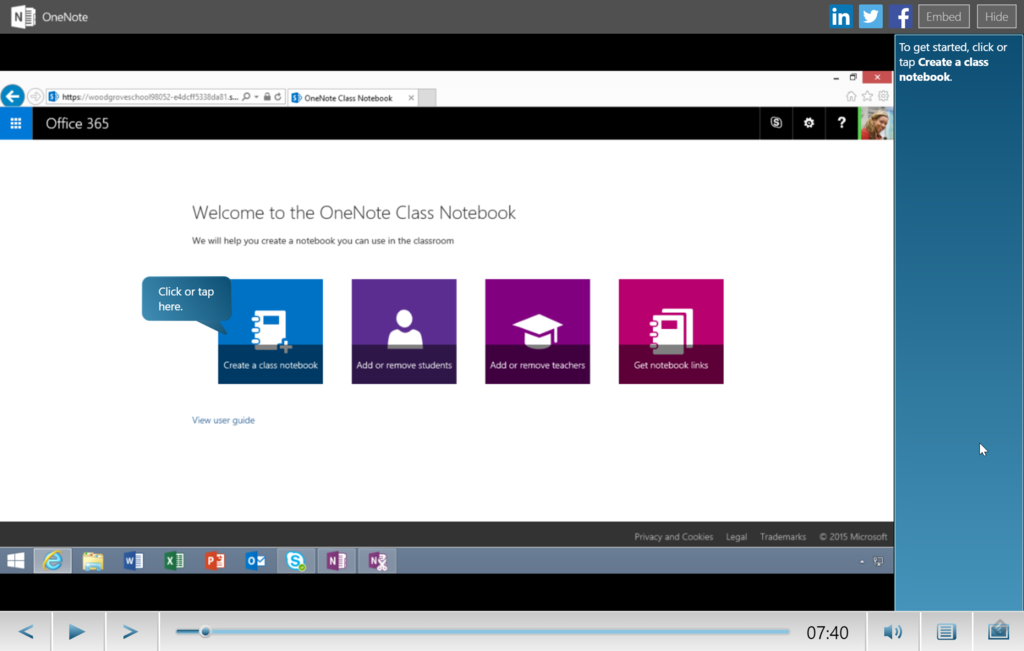Screen dimensions: 1024x651
Task: Open Skype from the taskbar
Action: coord(295,561)
